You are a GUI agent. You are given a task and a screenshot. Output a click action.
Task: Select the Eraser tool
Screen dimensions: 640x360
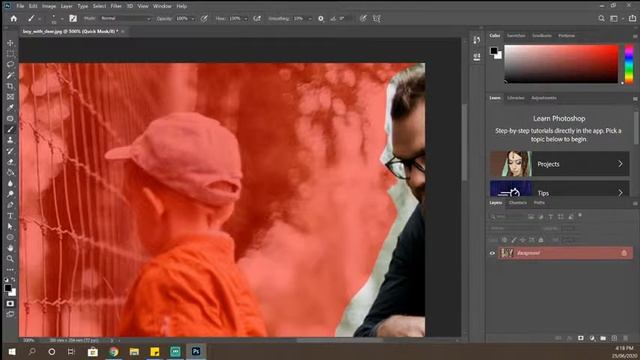pyautogui.click(x=11, y=162)
